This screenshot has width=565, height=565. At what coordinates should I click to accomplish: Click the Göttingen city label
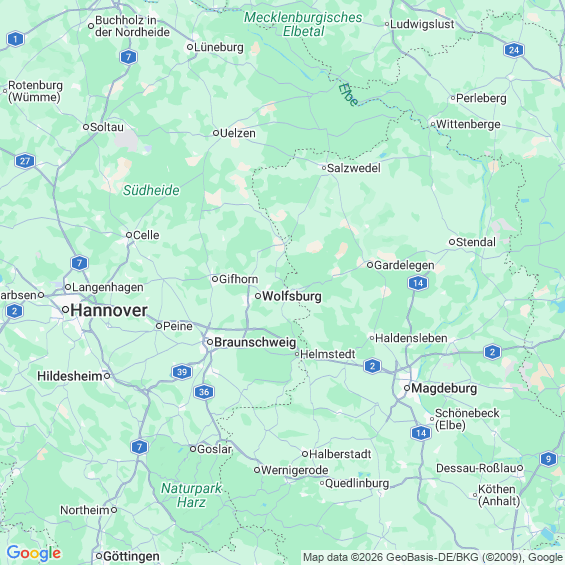click(132, 556)
